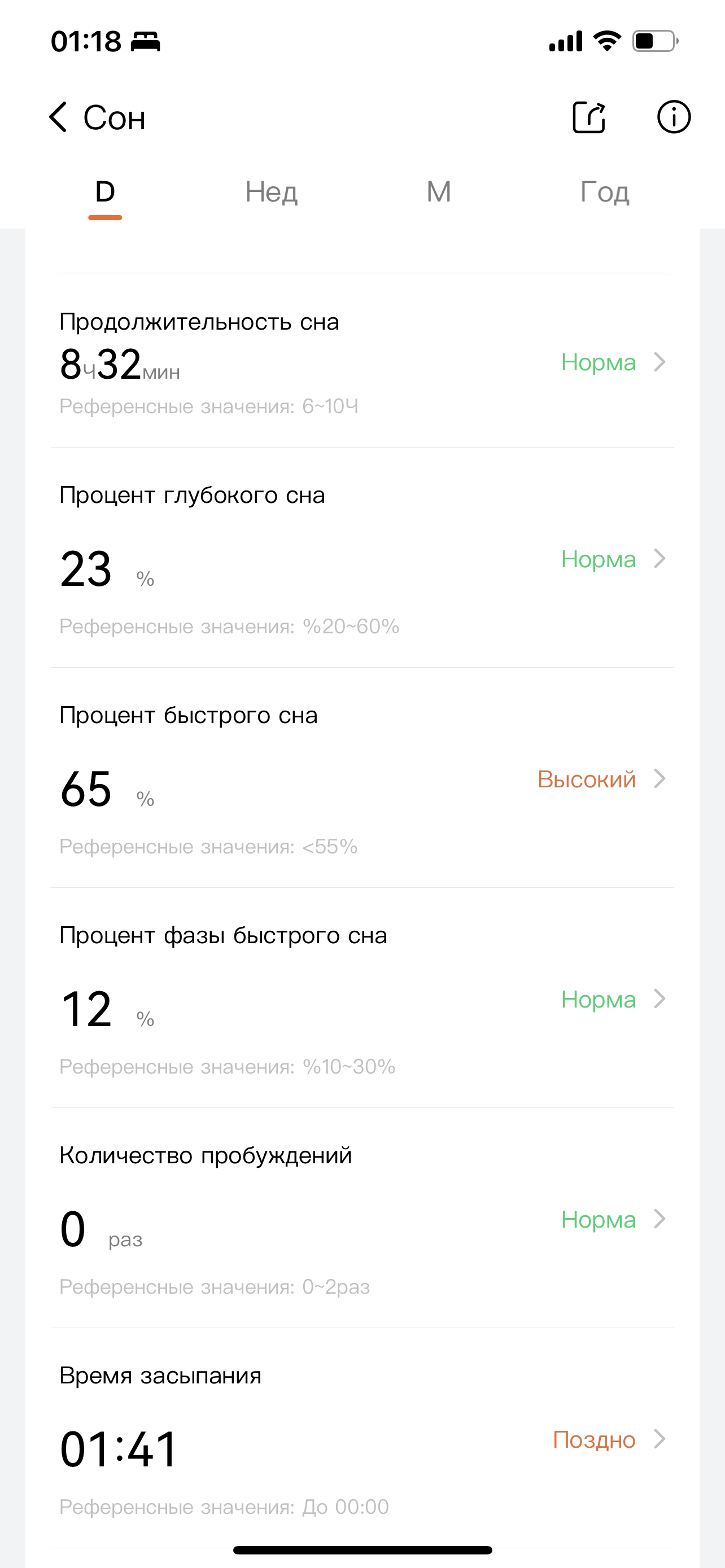725x1568 pixels.
Task: Expand chevron for Продолжительность сна
Action: (660, 362)
